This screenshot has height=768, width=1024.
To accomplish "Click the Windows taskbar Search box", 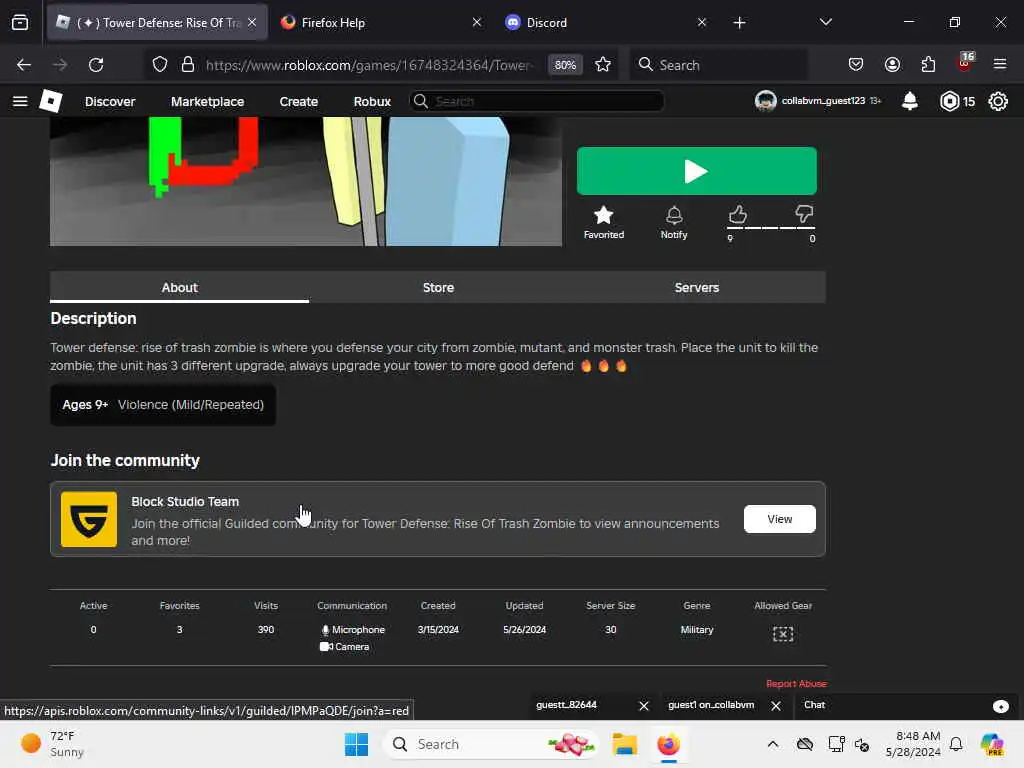I will (x=491, y=744).
